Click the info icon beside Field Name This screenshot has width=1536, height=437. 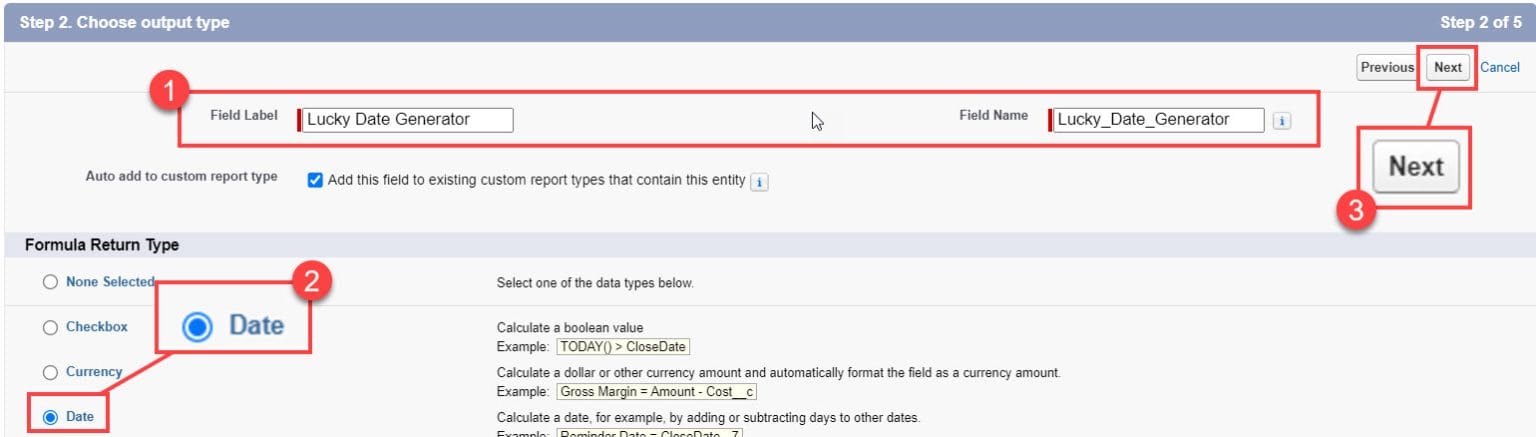(1283, 121)
